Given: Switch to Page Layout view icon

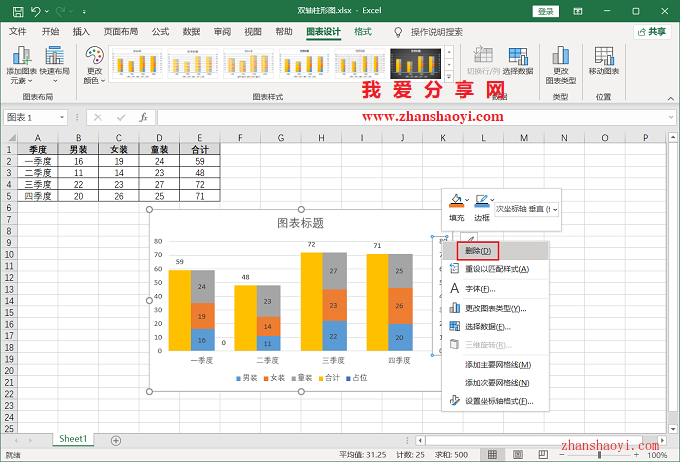Looking at the screenshot, I should click(x=517, y=455).
